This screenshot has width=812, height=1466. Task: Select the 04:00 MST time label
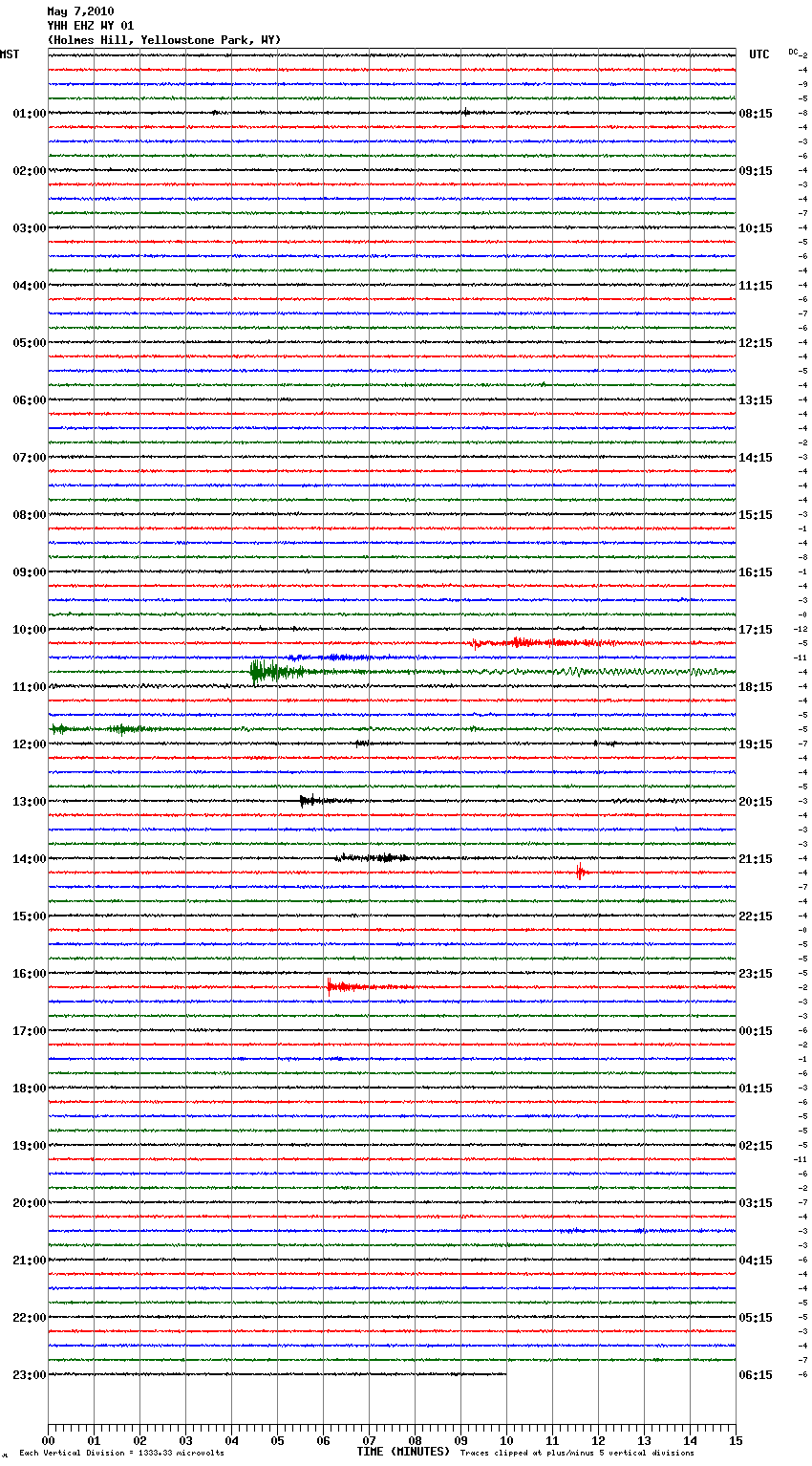pyautogui.click(x=29, y=286)
